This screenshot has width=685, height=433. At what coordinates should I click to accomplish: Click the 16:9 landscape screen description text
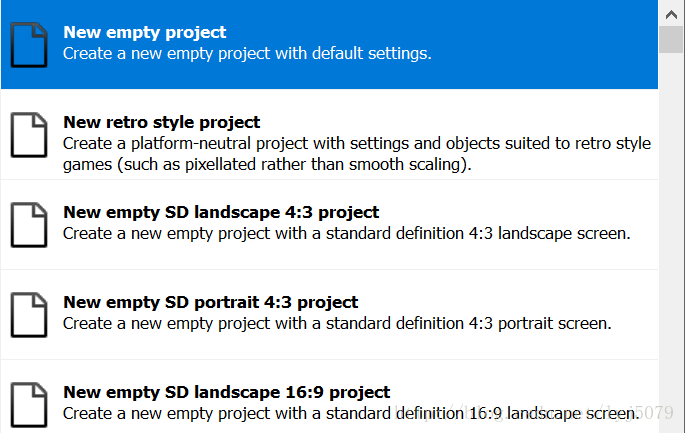pos(351,414)
